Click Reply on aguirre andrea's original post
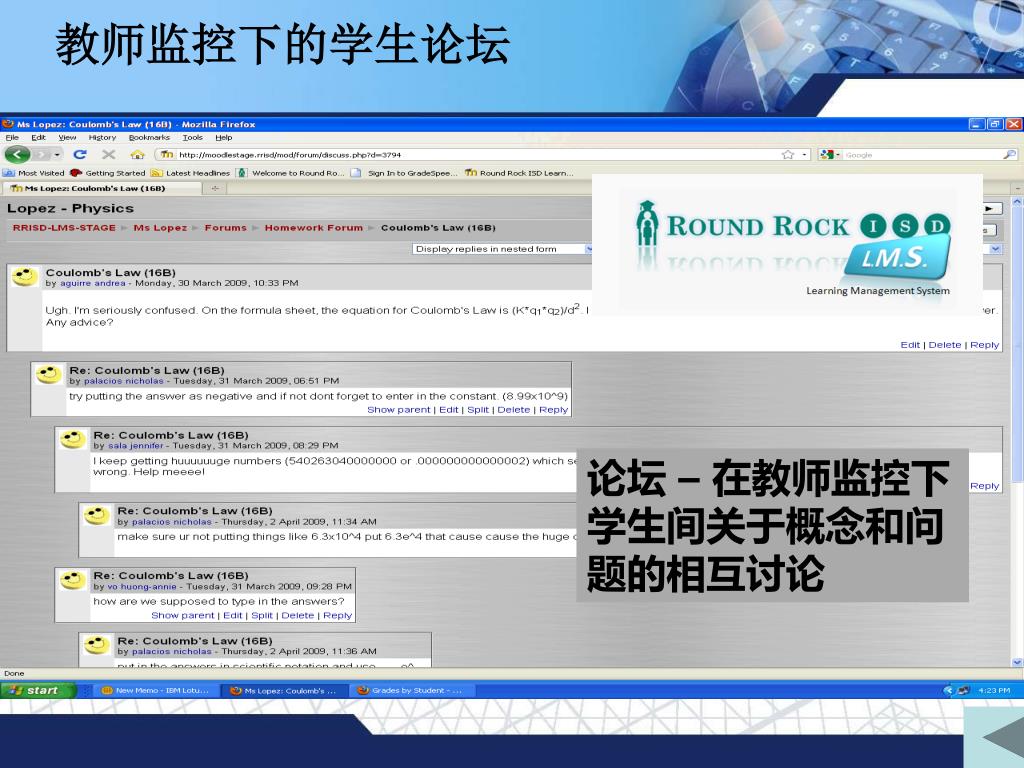 [x=984, y=345]
